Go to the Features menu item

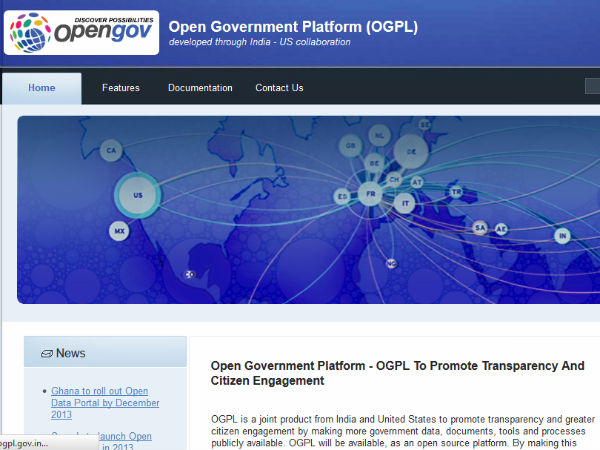pos(121,88)
